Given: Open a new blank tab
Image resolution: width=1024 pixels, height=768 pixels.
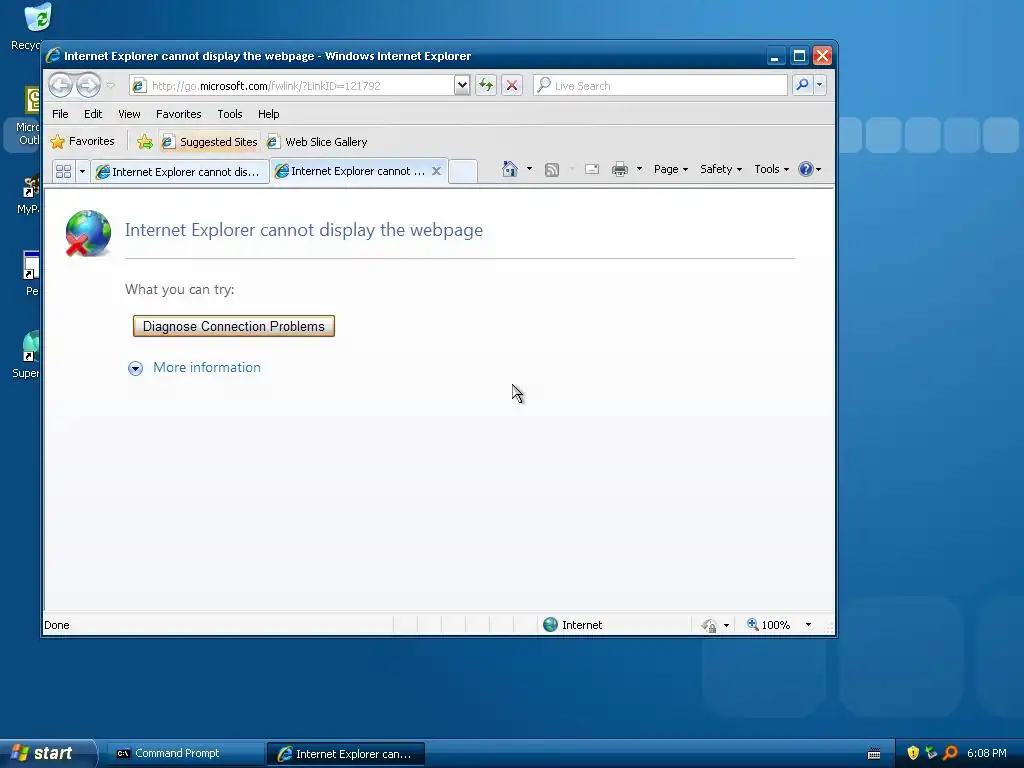Looking at the screenshot, I should [463, 171].
